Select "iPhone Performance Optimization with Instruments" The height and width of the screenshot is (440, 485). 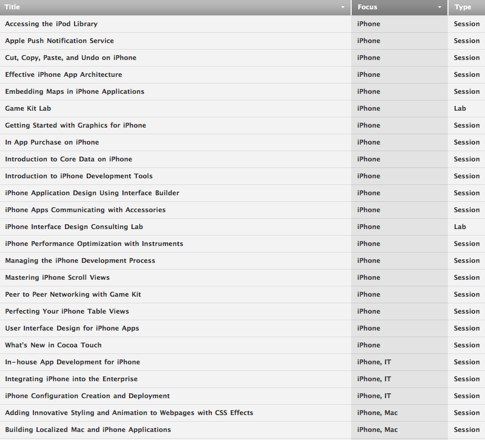94,244
